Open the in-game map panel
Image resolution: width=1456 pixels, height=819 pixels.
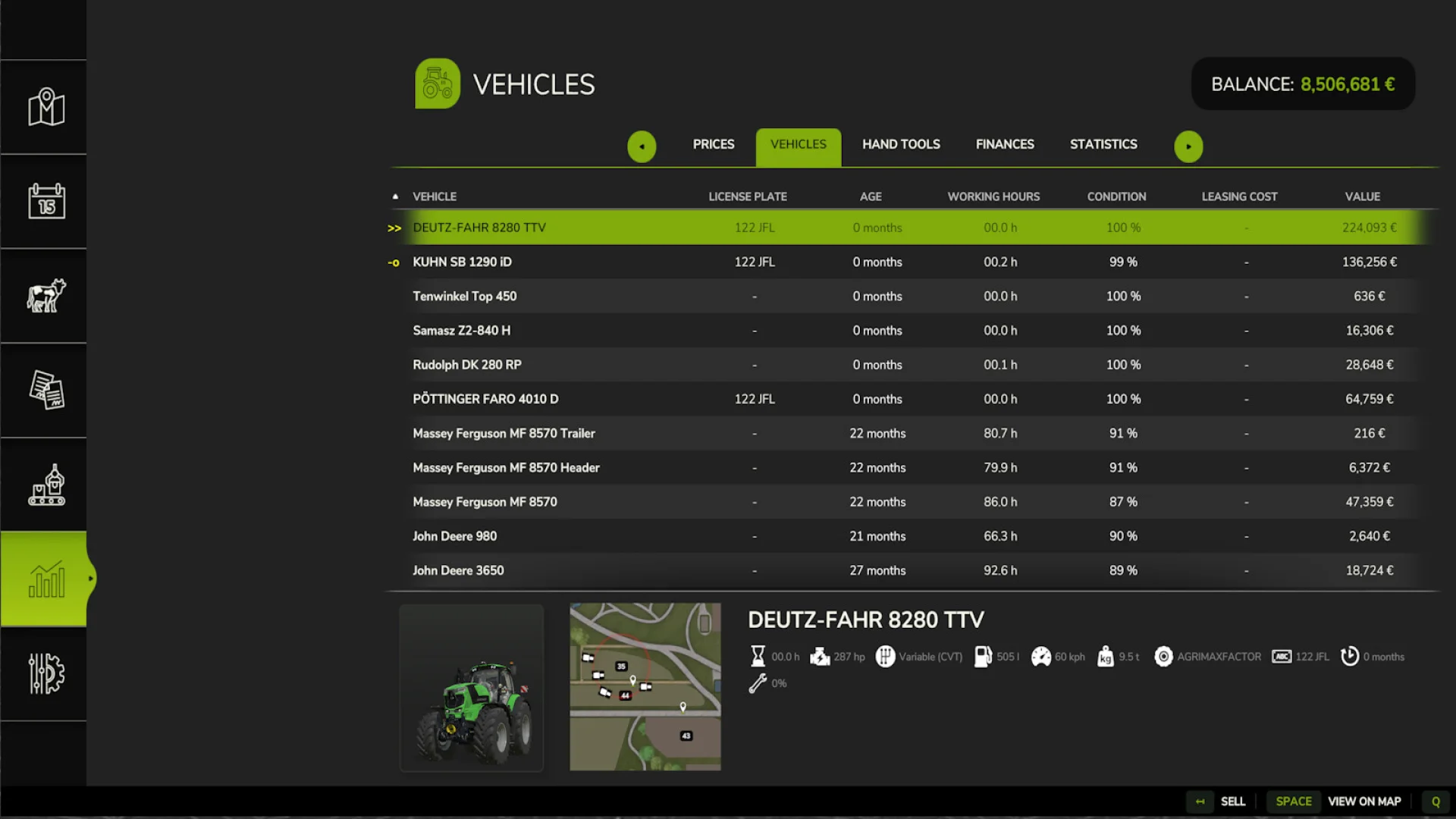[45, 106]
